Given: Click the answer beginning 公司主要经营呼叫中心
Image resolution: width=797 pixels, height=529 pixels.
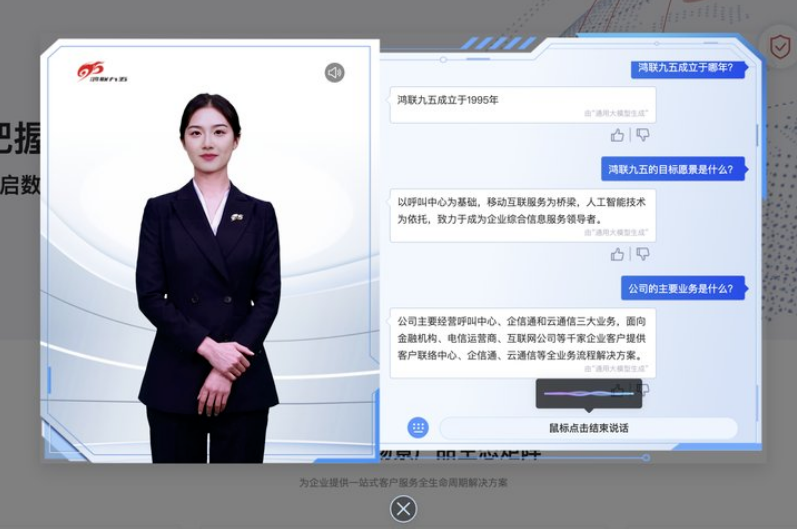Looking at the screenshot, I should (523, 343).
